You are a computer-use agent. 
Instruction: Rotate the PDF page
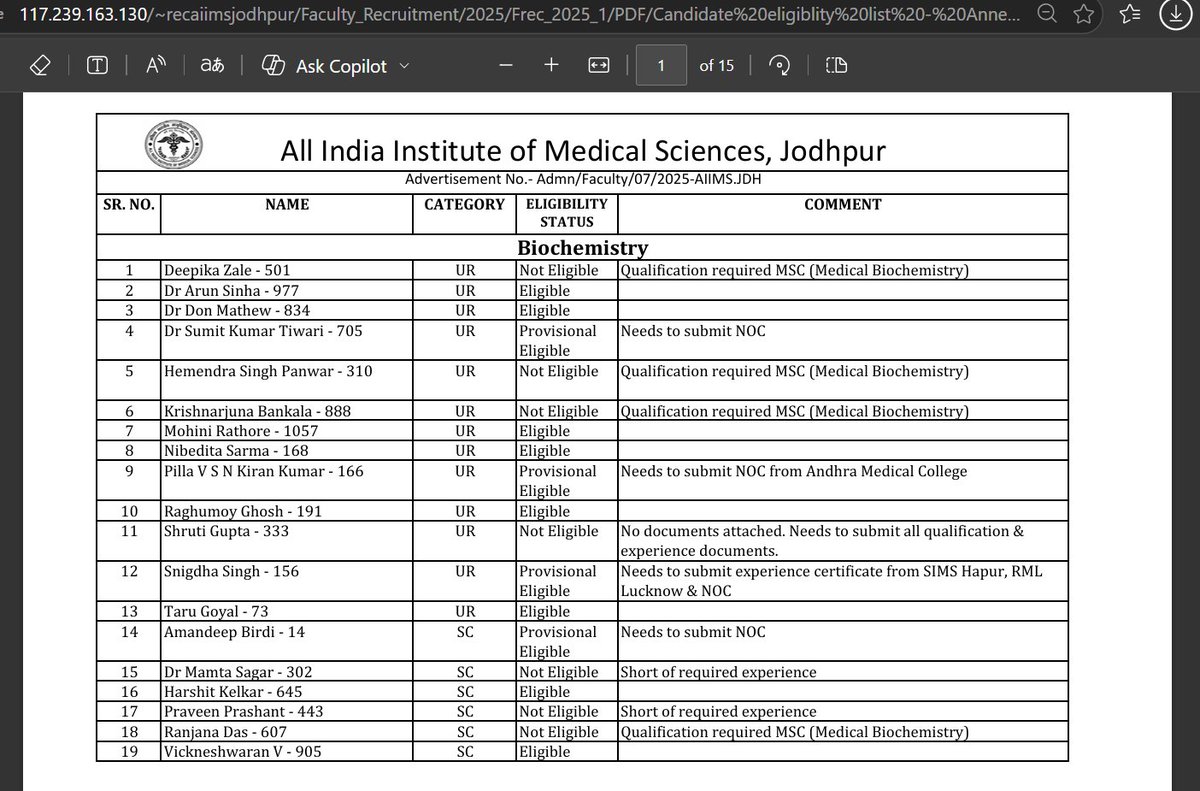point(779,66)
